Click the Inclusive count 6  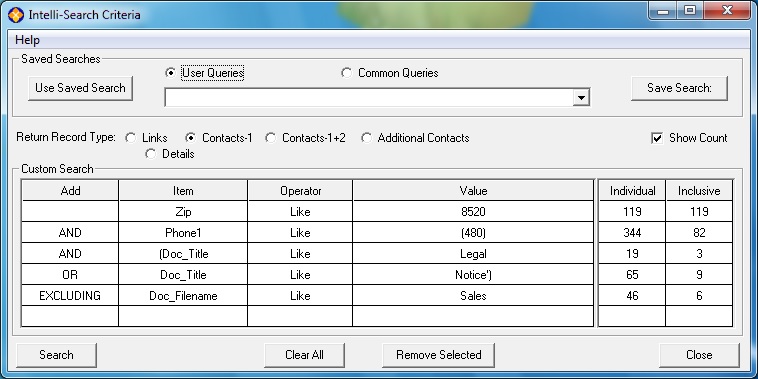point(699,295)
